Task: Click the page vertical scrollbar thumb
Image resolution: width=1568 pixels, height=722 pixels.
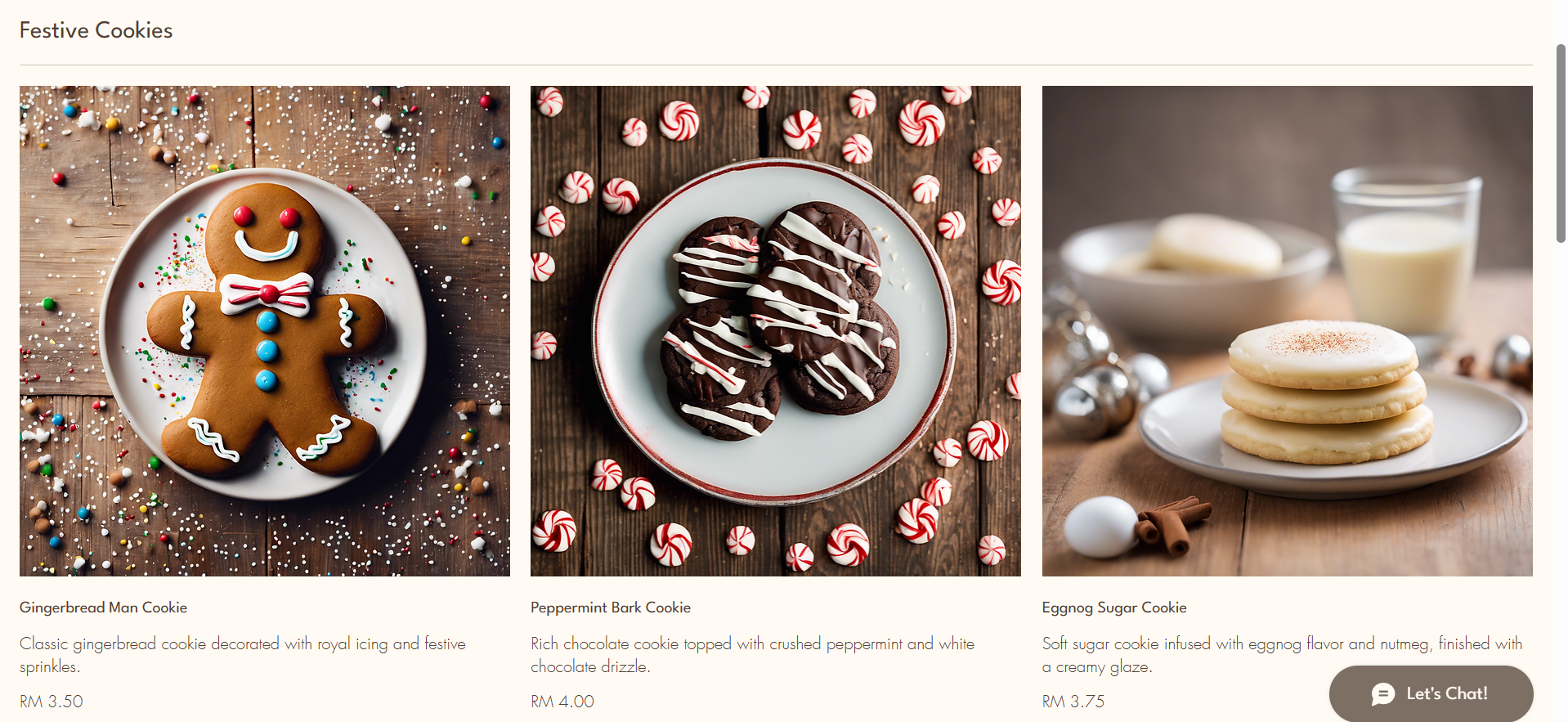Action: pyautogui.click(x=1561, y=143)
